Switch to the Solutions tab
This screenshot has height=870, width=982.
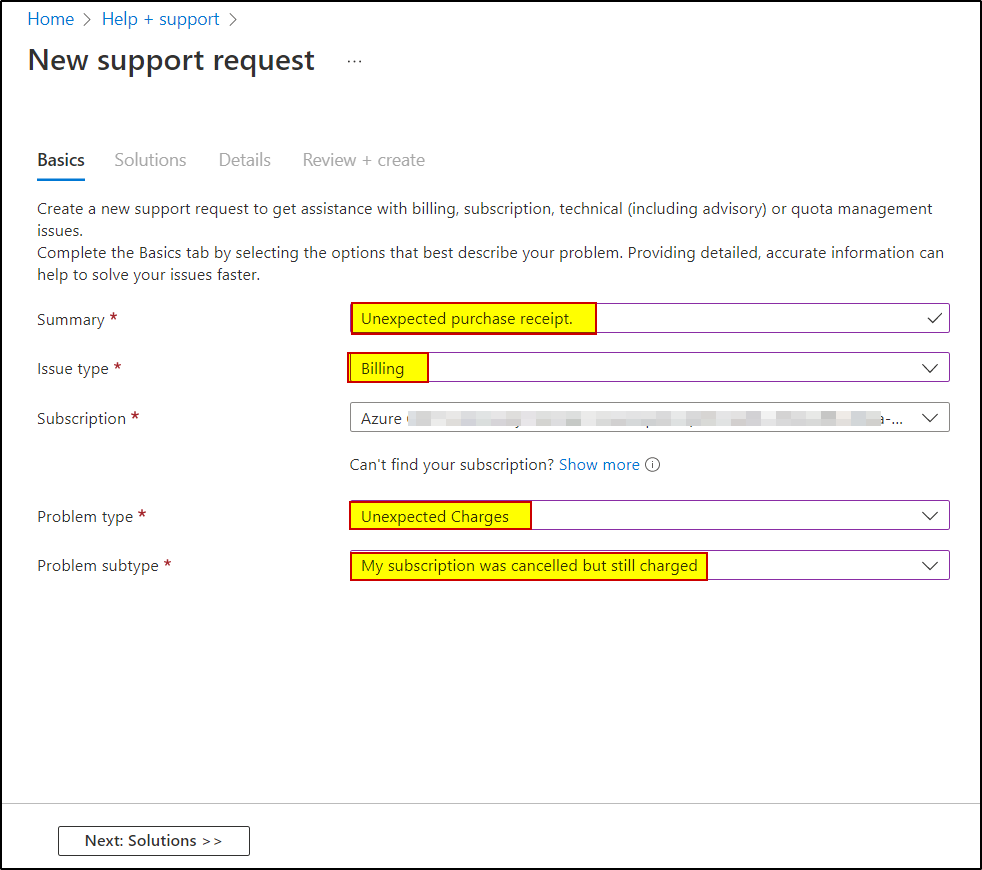150,160
